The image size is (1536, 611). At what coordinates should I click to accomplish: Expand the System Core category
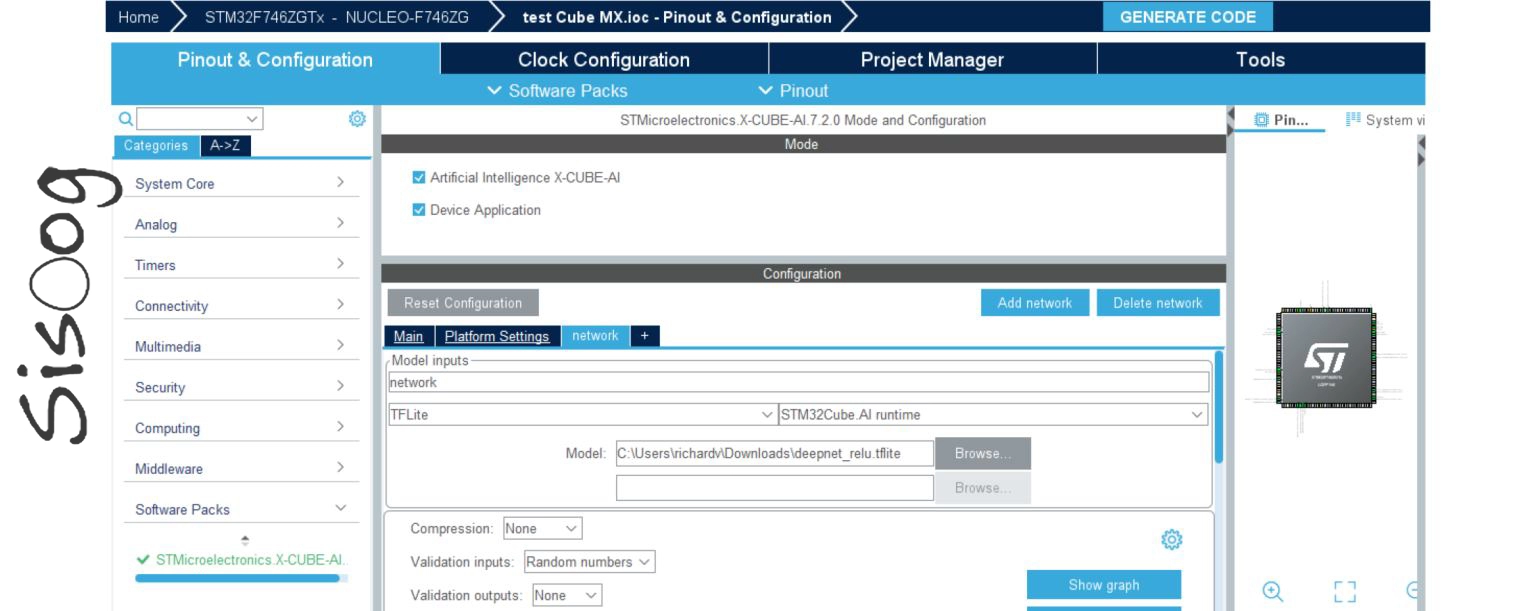click(241, 184)
